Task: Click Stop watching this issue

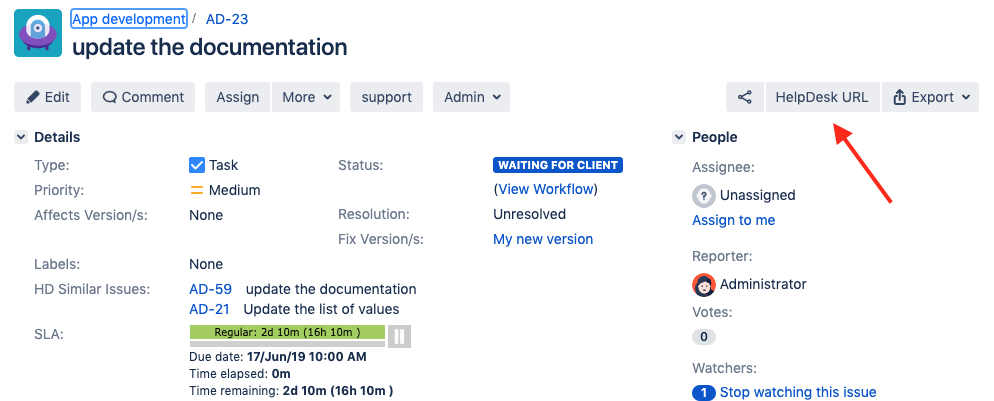Action: (x=797, y=392)
